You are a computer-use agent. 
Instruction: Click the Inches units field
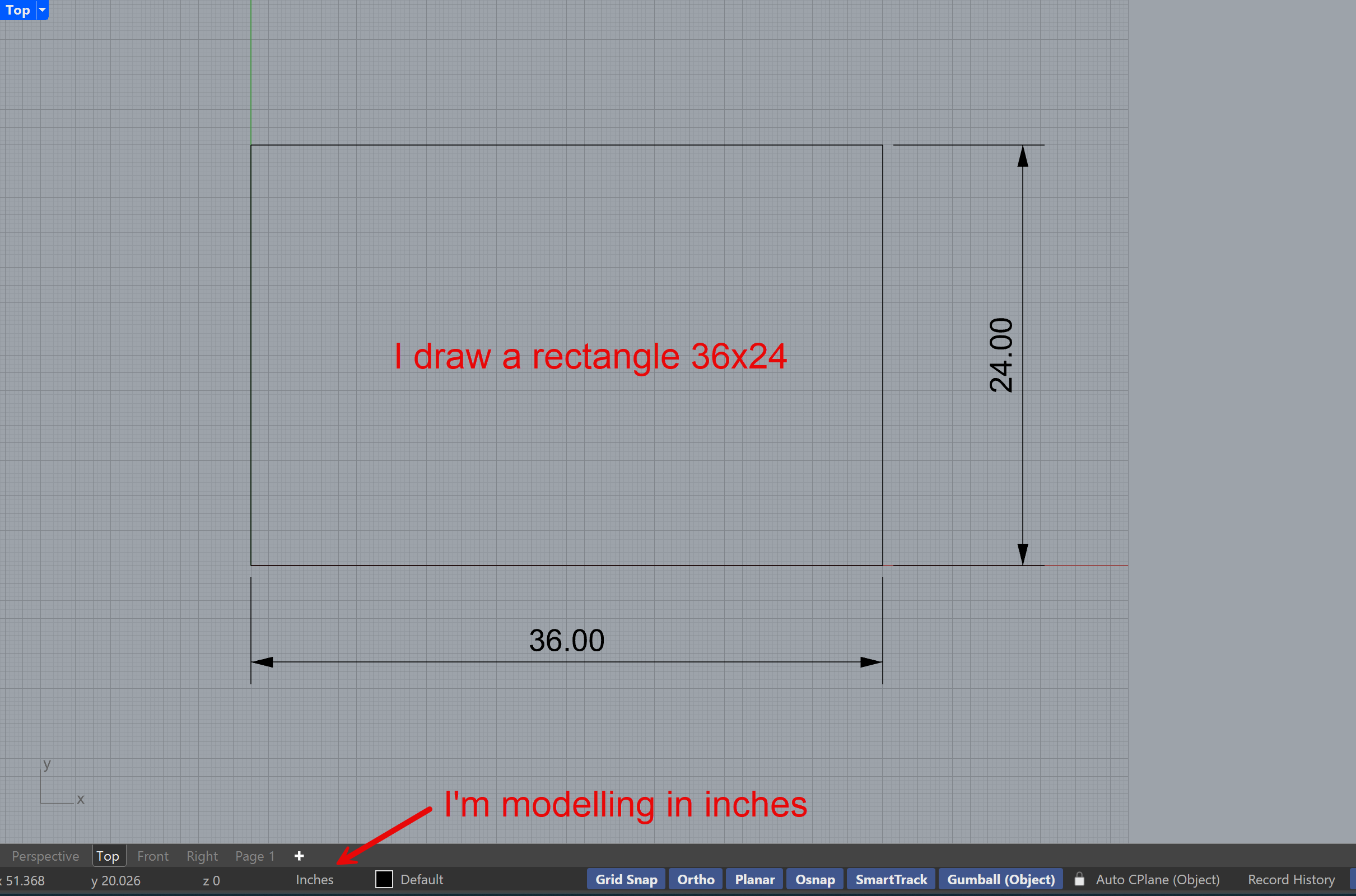pos(314,879)
